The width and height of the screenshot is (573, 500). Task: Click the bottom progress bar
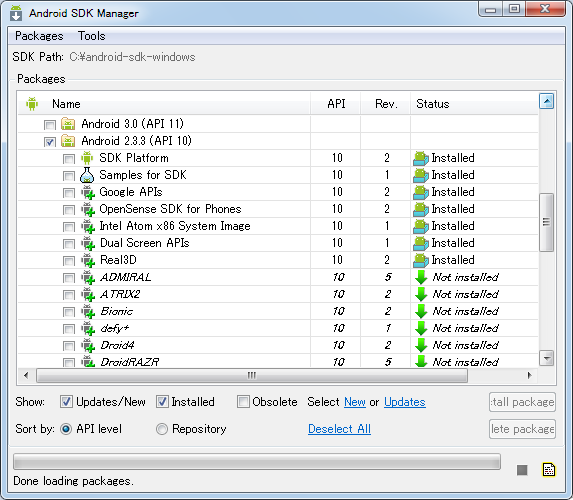[x=257, y=462]
